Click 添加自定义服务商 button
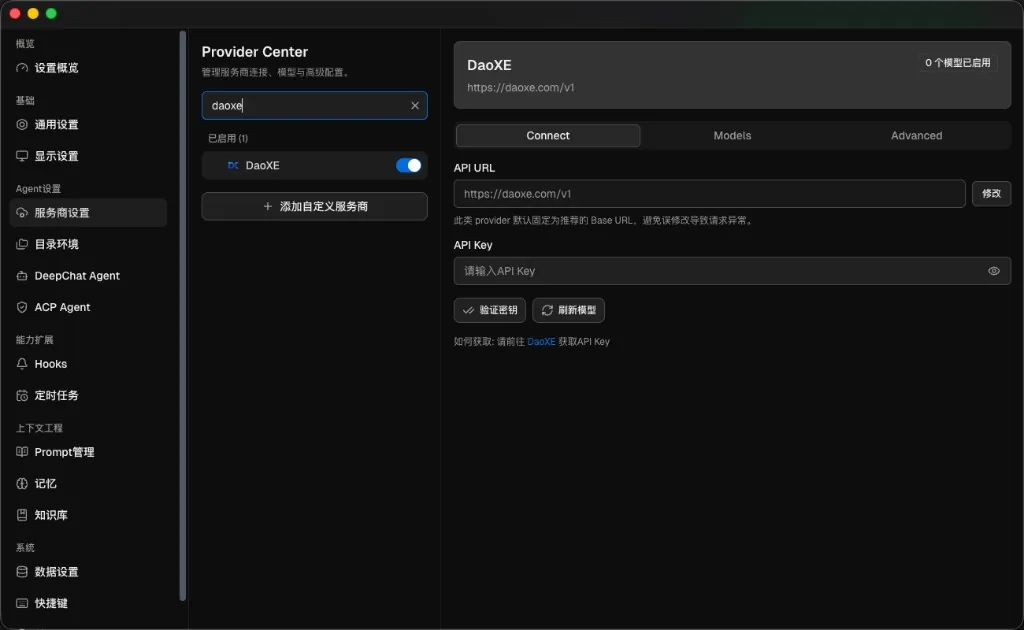 click(314, 206)
